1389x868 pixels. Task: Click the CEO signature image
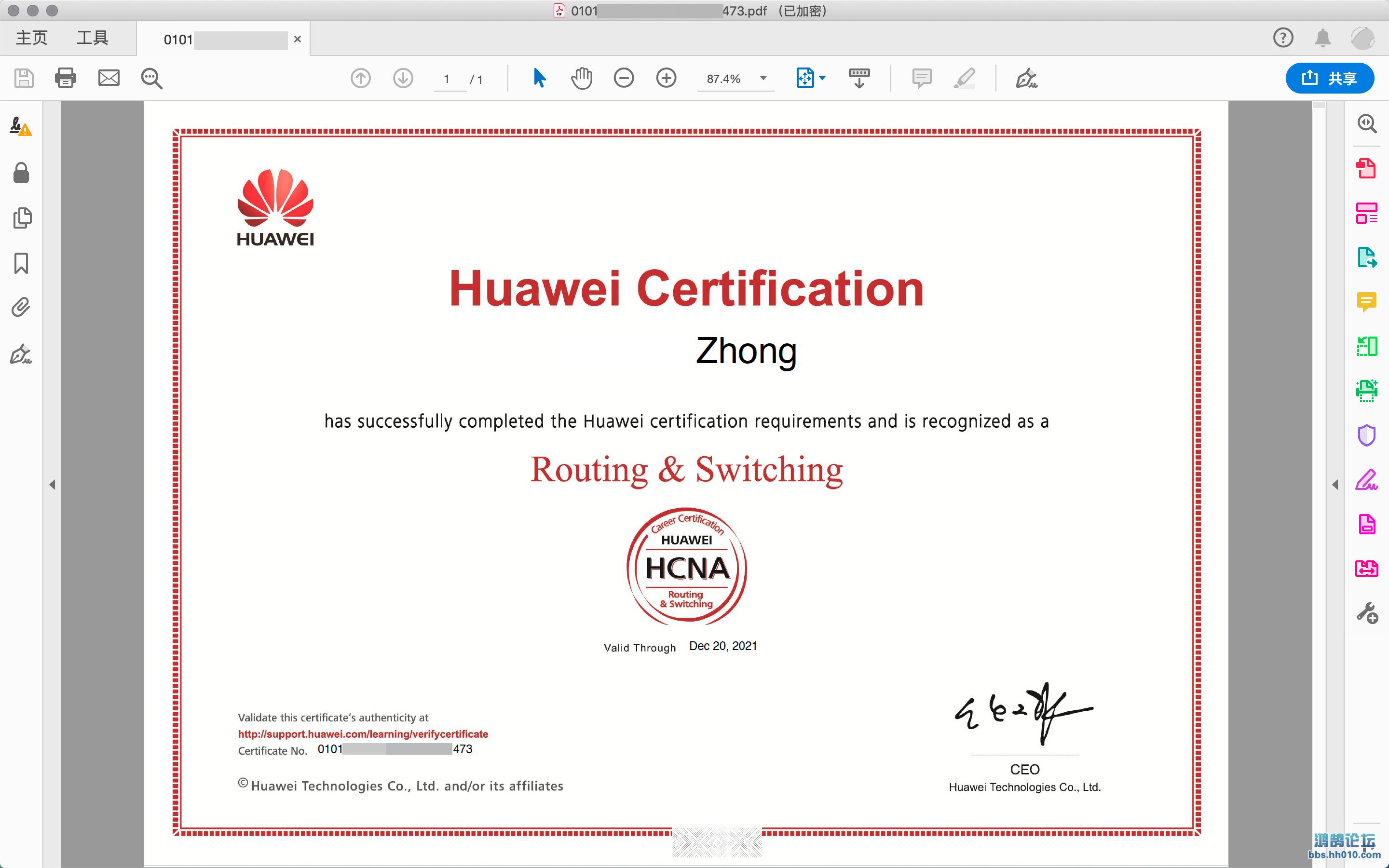pyautogui.click(x=1024, y=714)
